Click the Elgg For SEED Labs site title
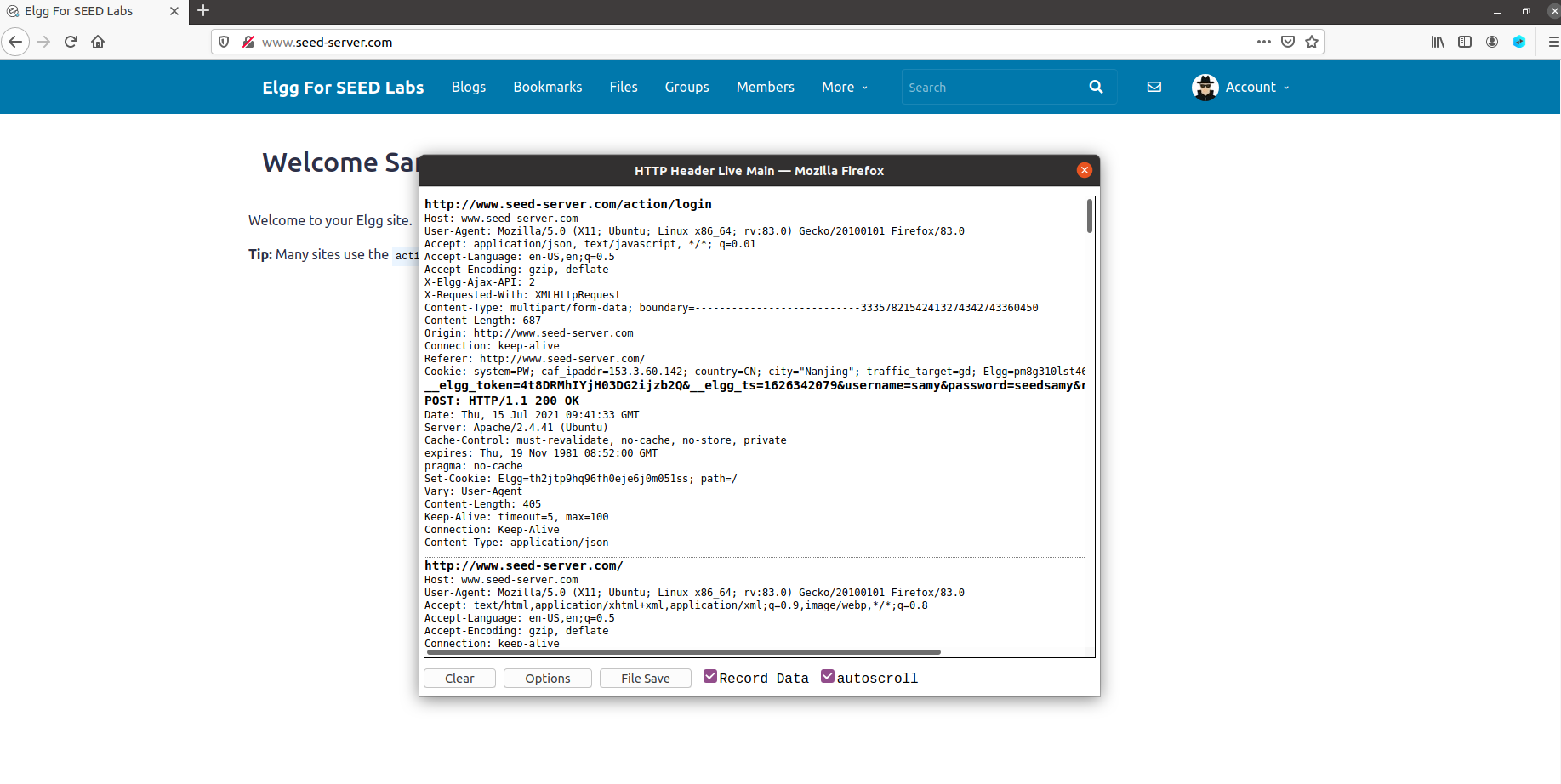 point(343,88)
